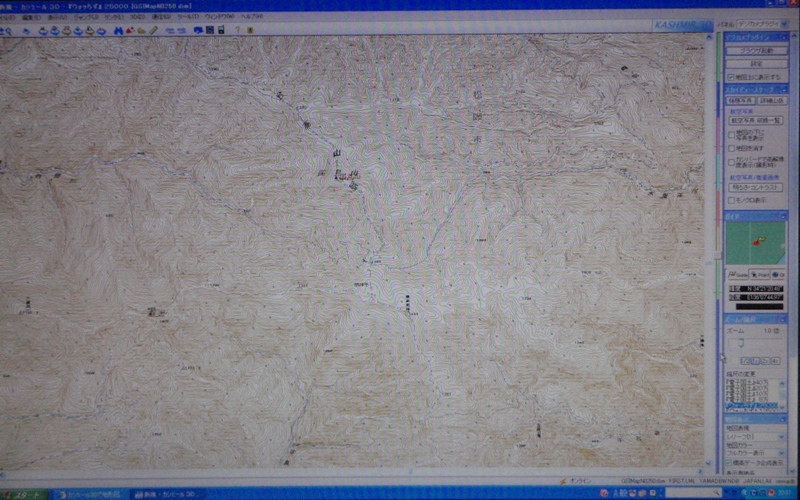Enable 地図の下に写真を表示 checkbox
The width and height of the screenshot is (800, 500).
pos(732,134)
